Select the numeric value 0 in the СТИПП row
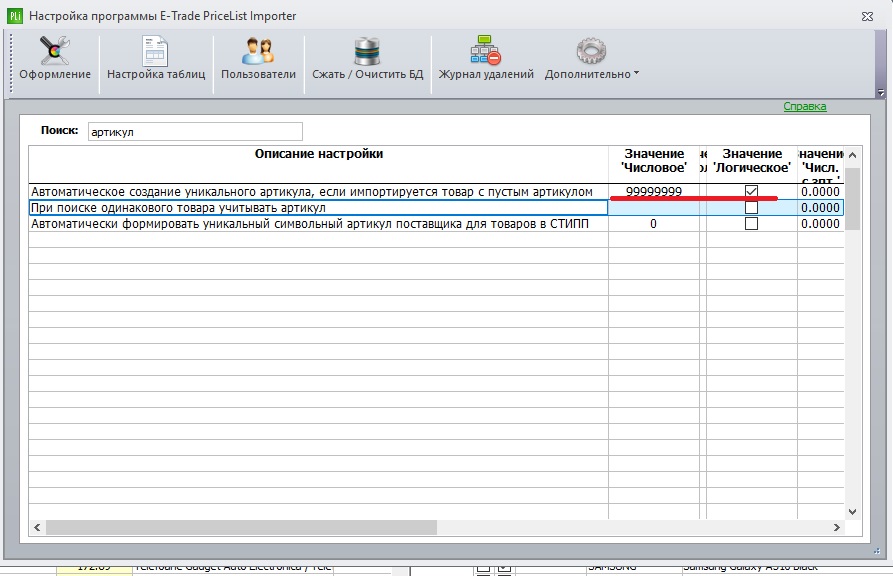The image size is (893, 576). click(x=653, y=223)
